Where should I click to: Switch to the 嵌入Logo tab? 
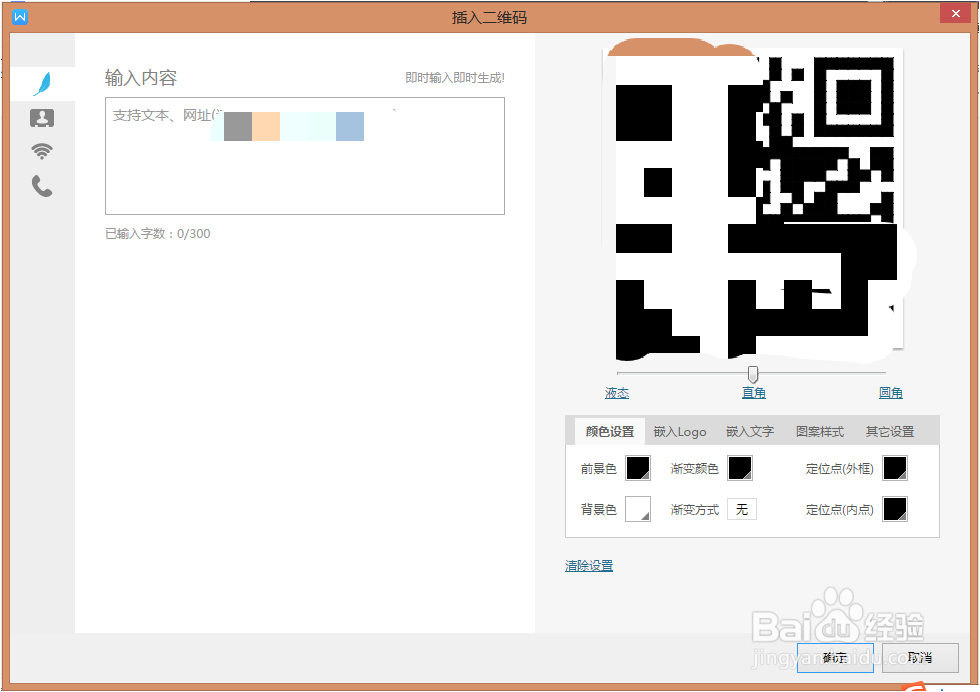pyautogui.click(x=680, y=431)
